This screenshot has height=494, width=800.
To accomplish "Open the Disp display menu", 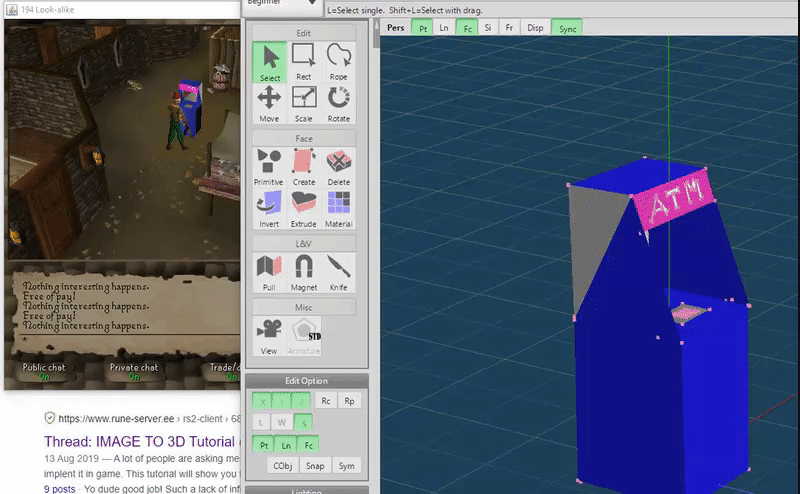I will click(x=535, y=28).
